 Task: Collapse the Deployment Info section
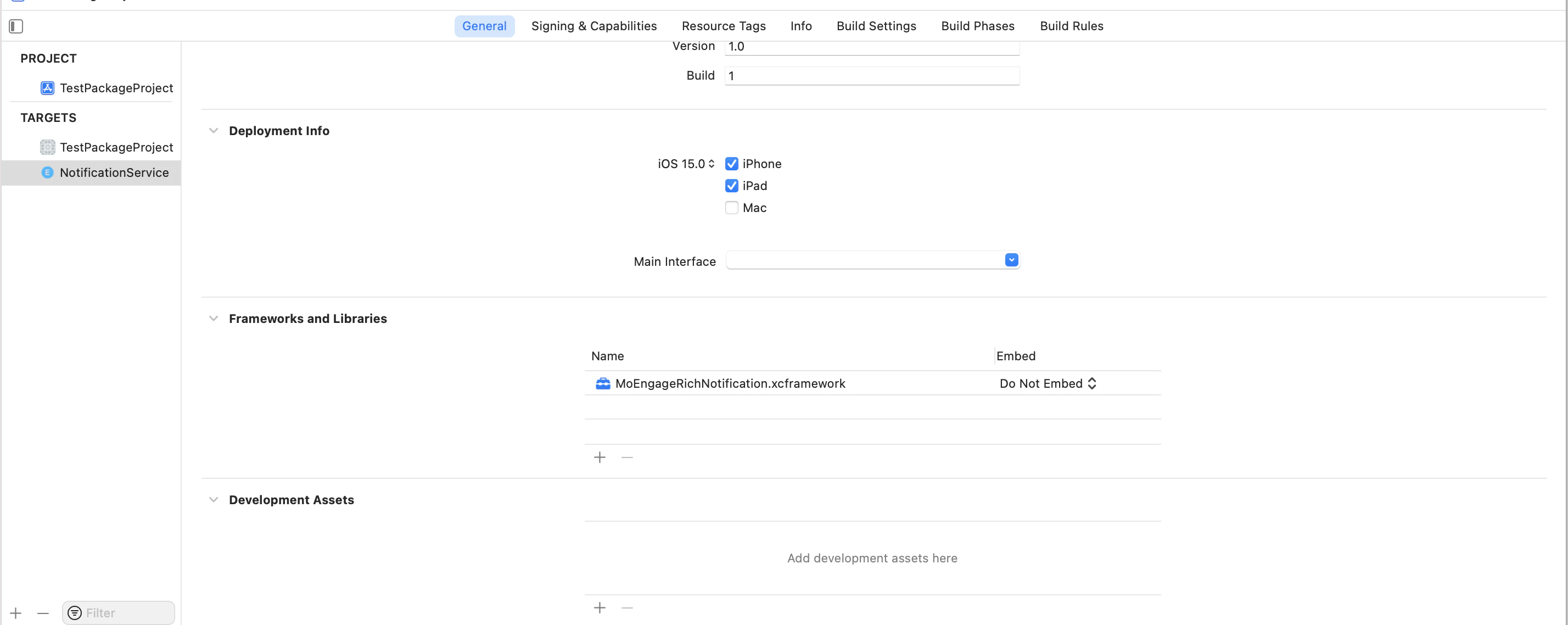point(213,130)
